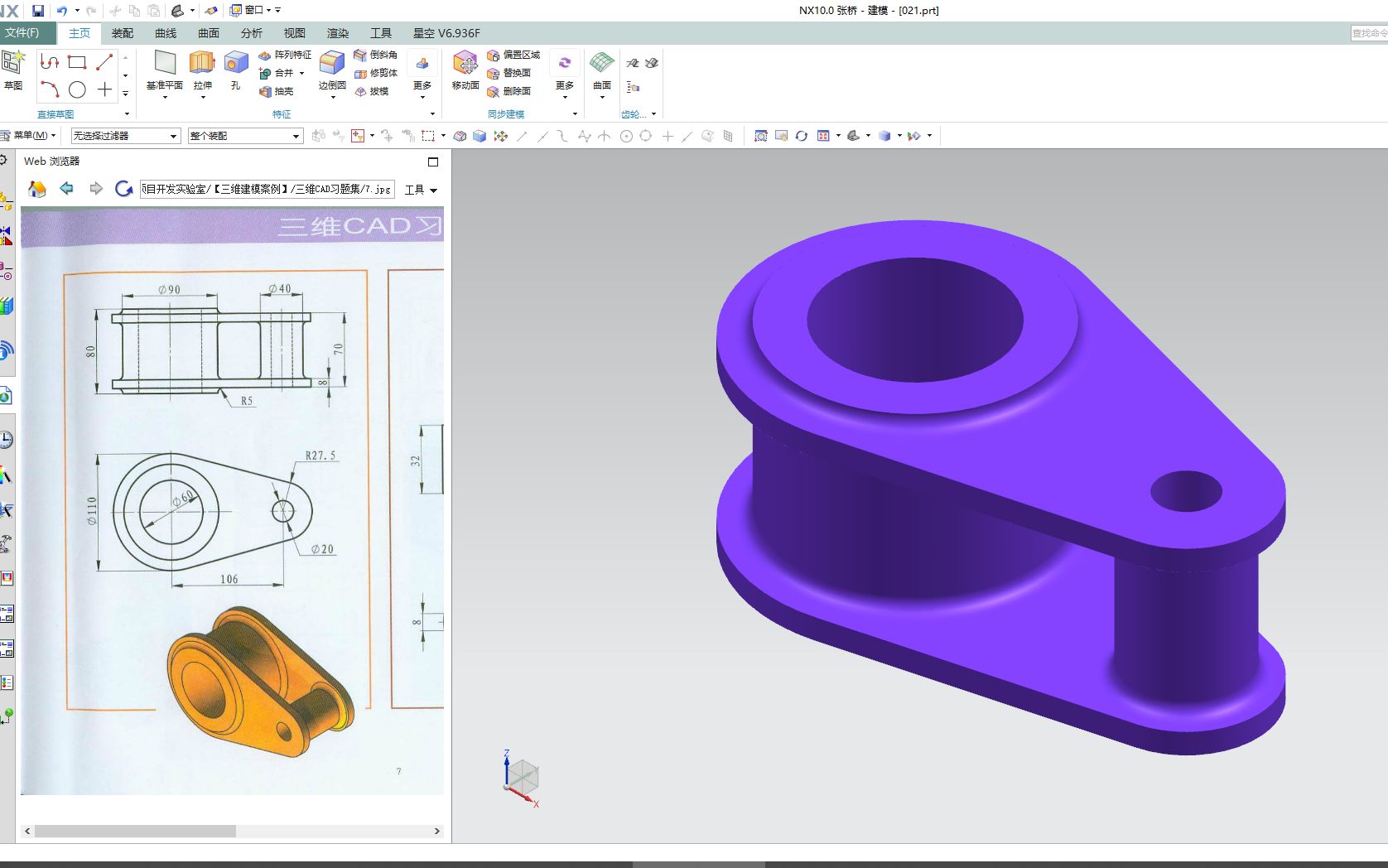1388x868 pixels.
Task: Activate the 抽壳 (Shell) feature
Action: 281,91
